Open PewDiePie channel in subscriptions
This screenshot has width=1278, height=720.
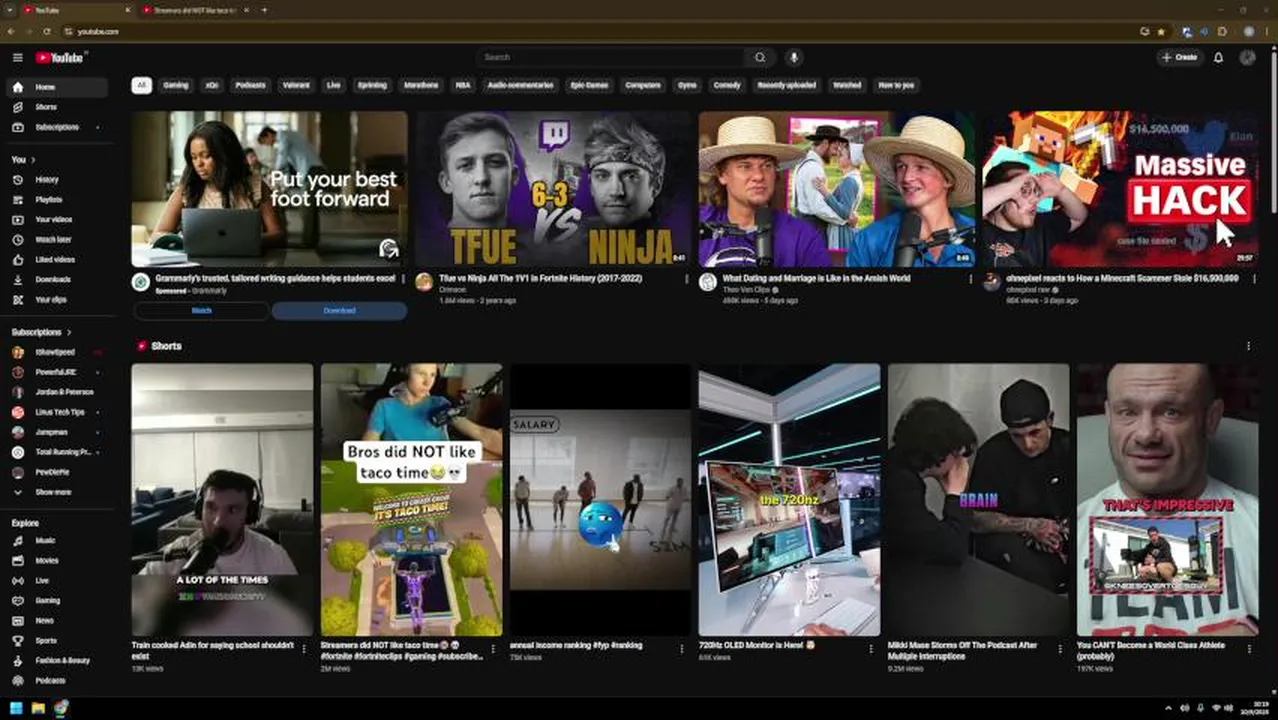coord(58,472)
